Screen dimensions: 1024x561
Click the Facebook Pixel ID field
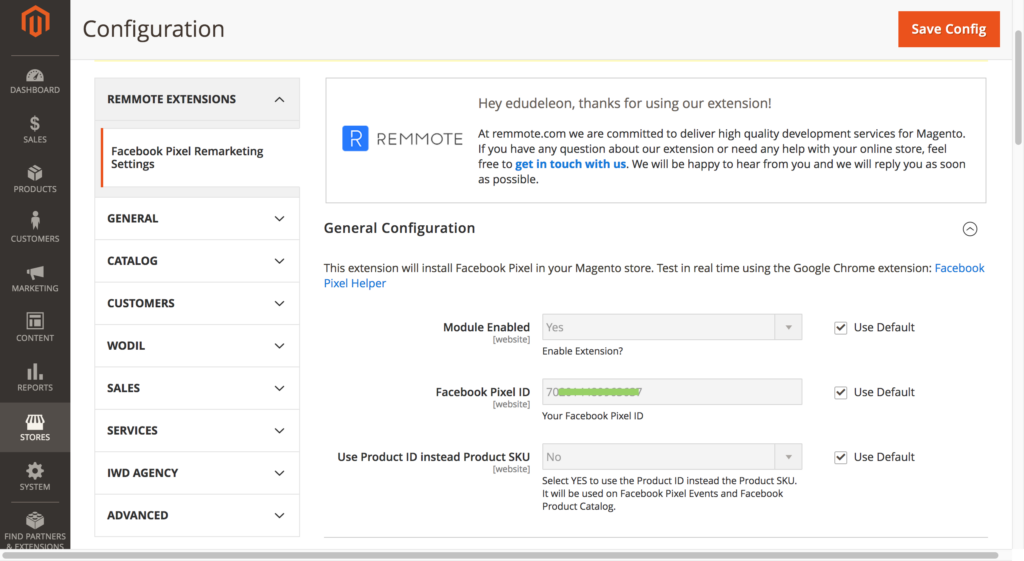[672, 392]
